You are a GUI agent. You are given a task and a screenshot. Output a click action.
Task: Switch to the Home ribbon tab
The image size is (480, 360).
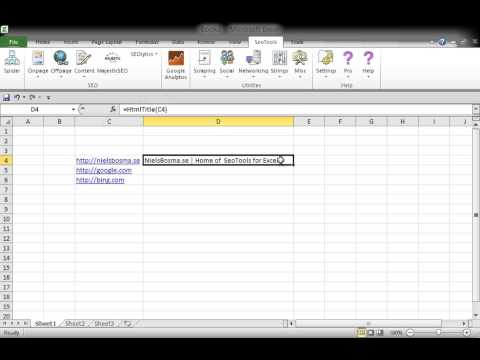(x=43, y=42)
